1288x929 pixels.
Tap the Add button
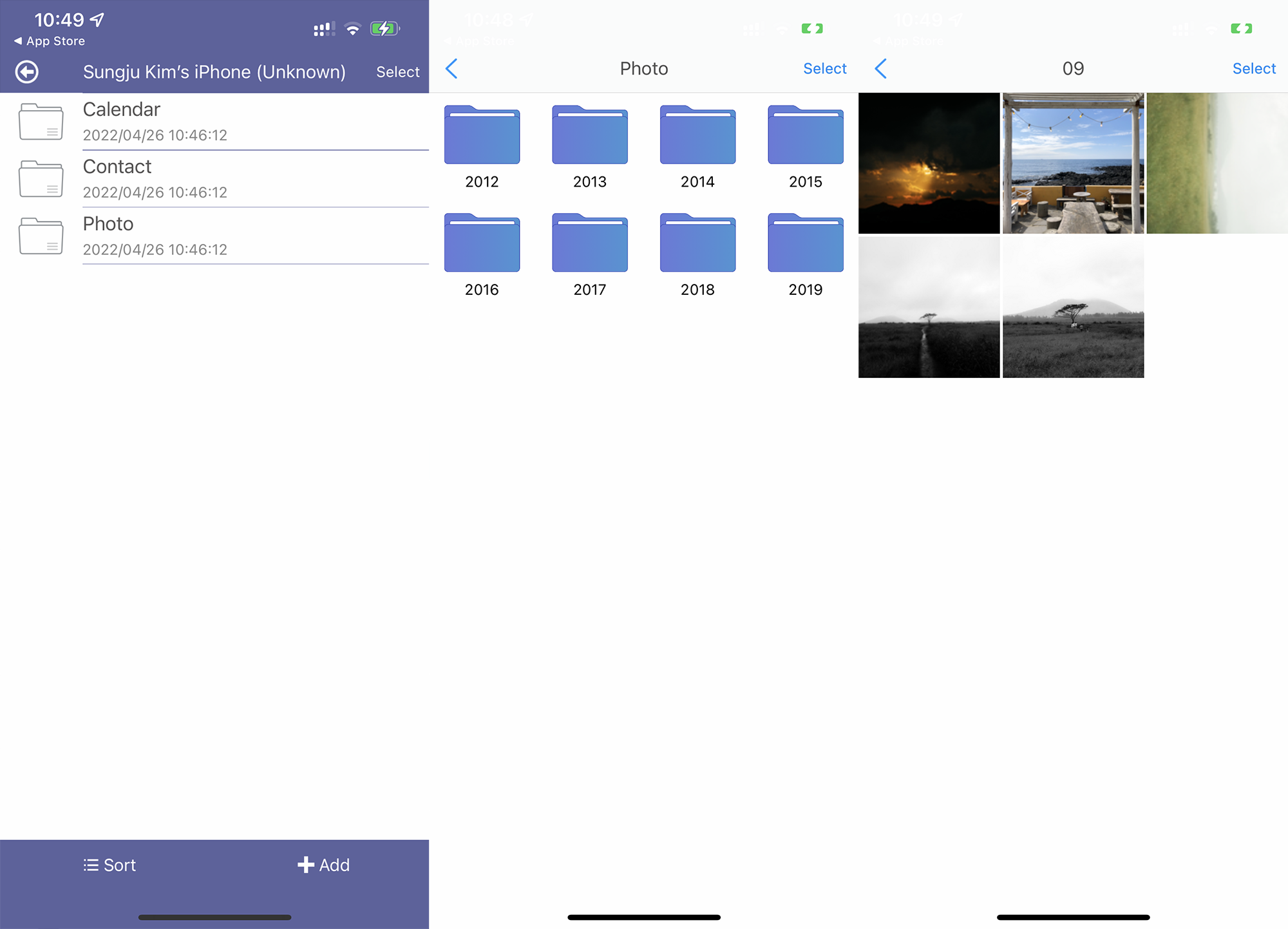(x=323, y=865)
